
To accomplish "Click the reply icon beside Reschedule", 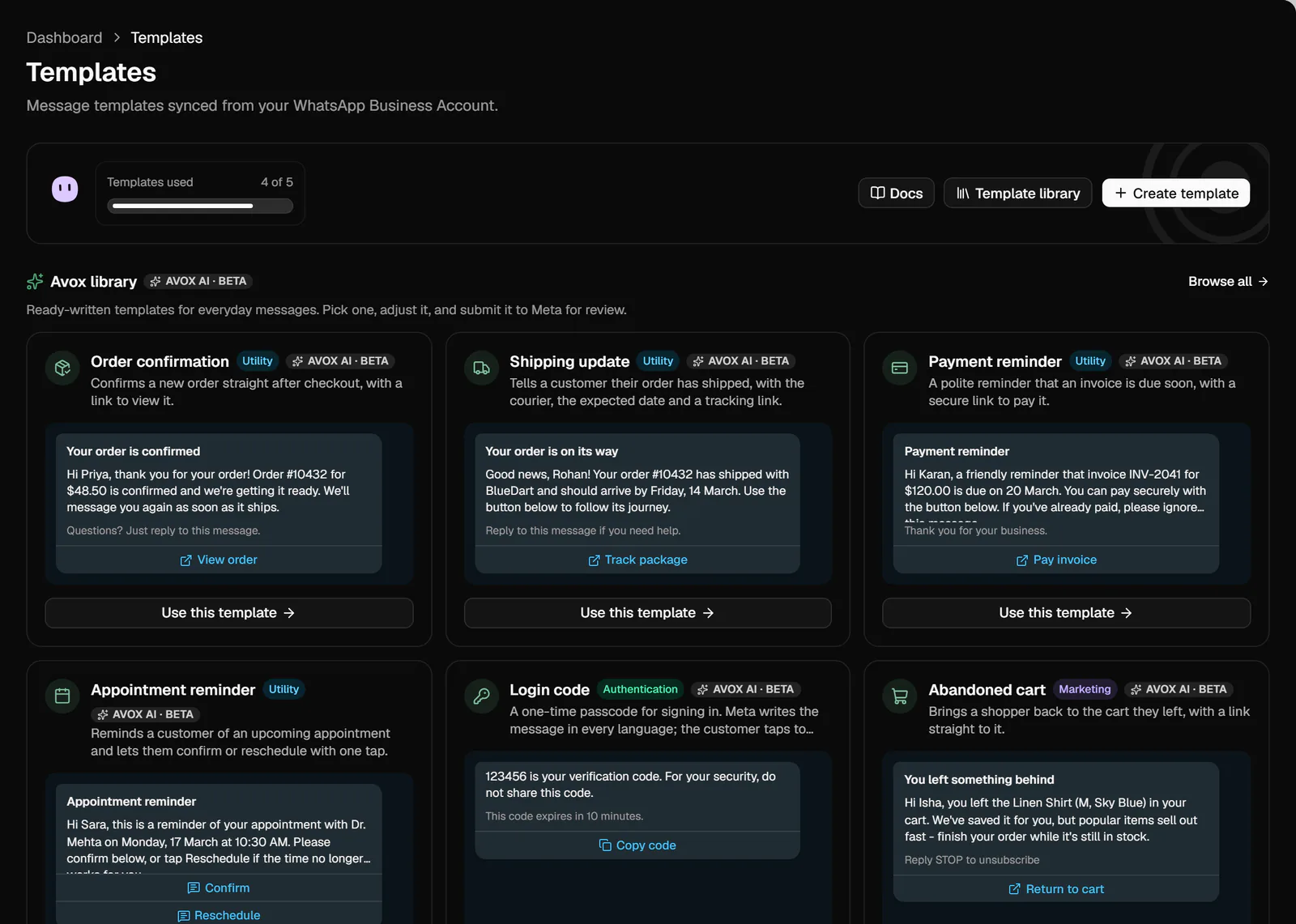I will point(184,916).
